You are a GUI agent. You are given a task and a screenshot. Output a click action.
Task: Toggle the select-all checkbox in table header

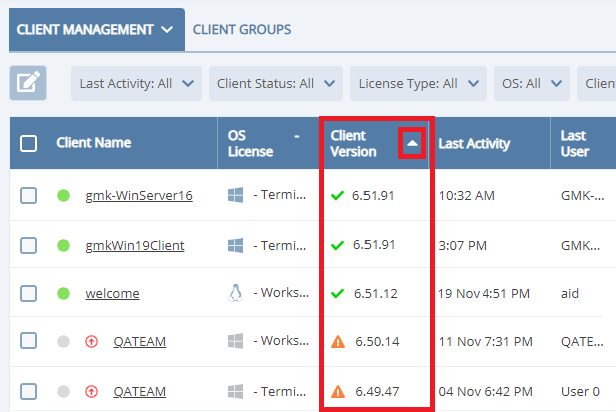pos(29,143)
